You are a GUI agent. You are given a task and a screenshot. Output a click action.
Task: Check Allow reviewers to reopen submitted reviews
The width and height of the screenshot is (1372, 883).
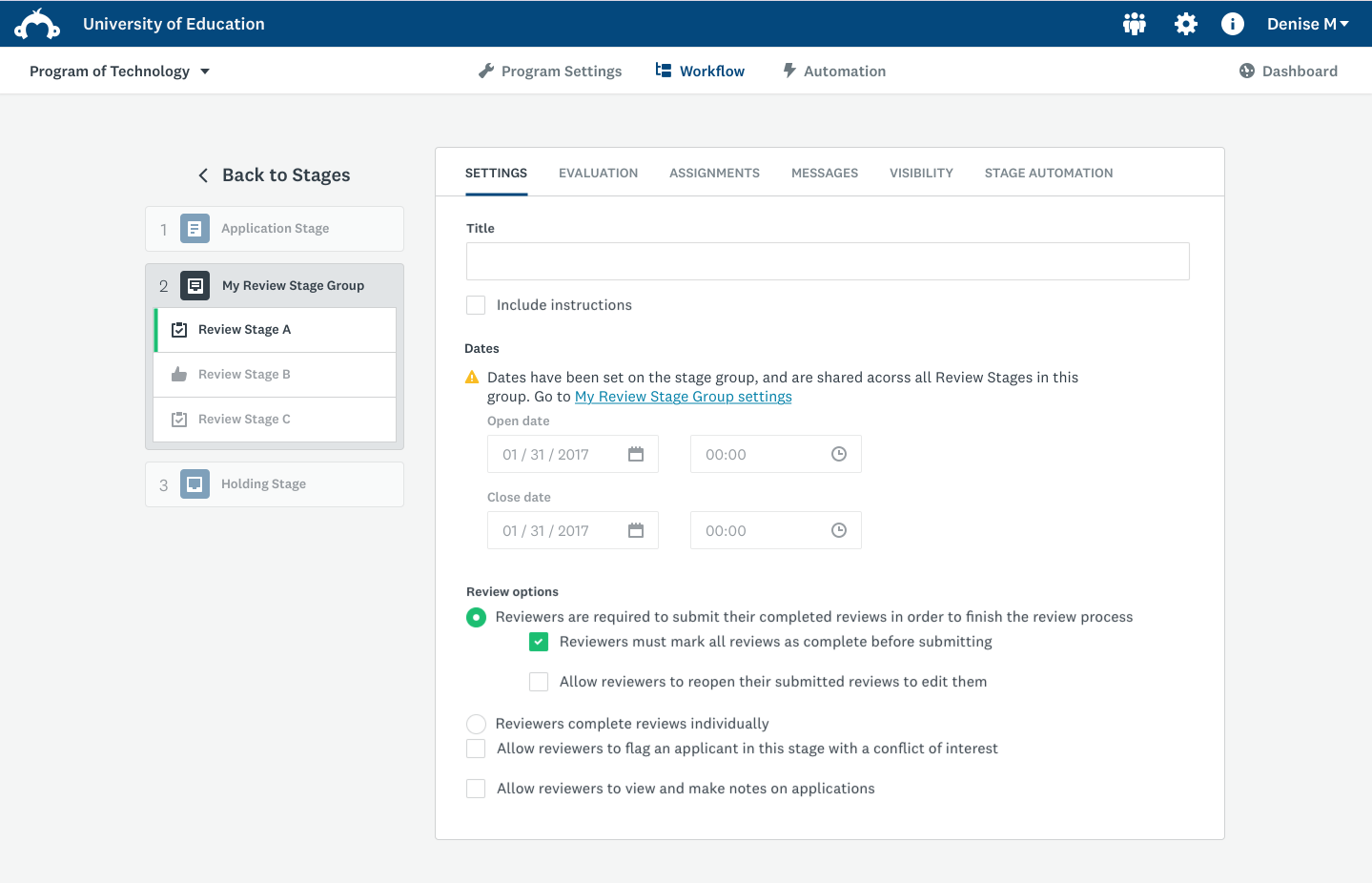pyautogui.click(x=539, y=682)
